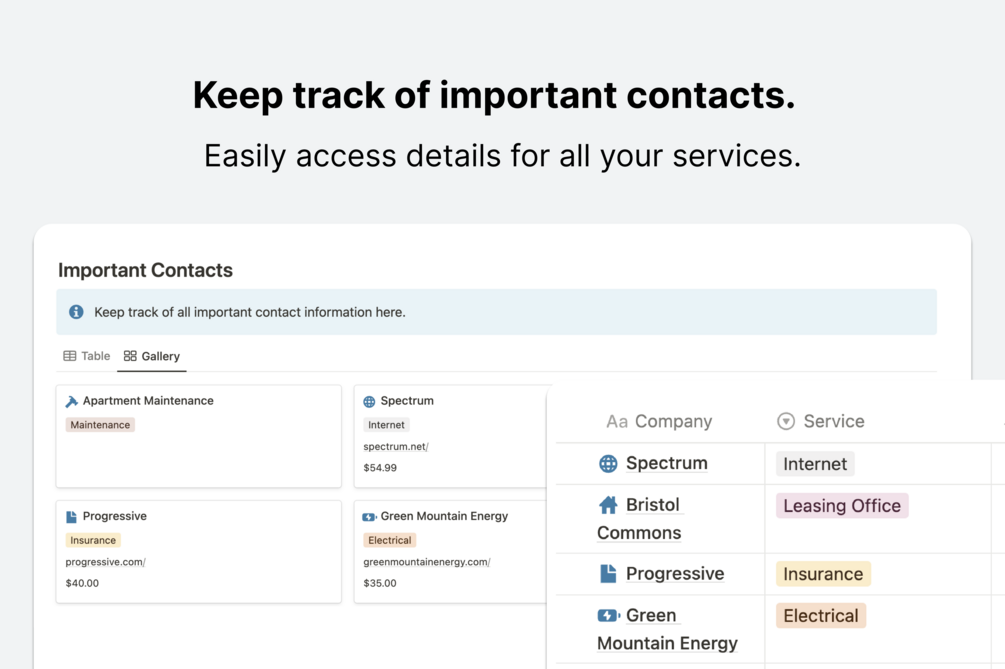Click the pink Leasing Office tag

coord(842,506)
